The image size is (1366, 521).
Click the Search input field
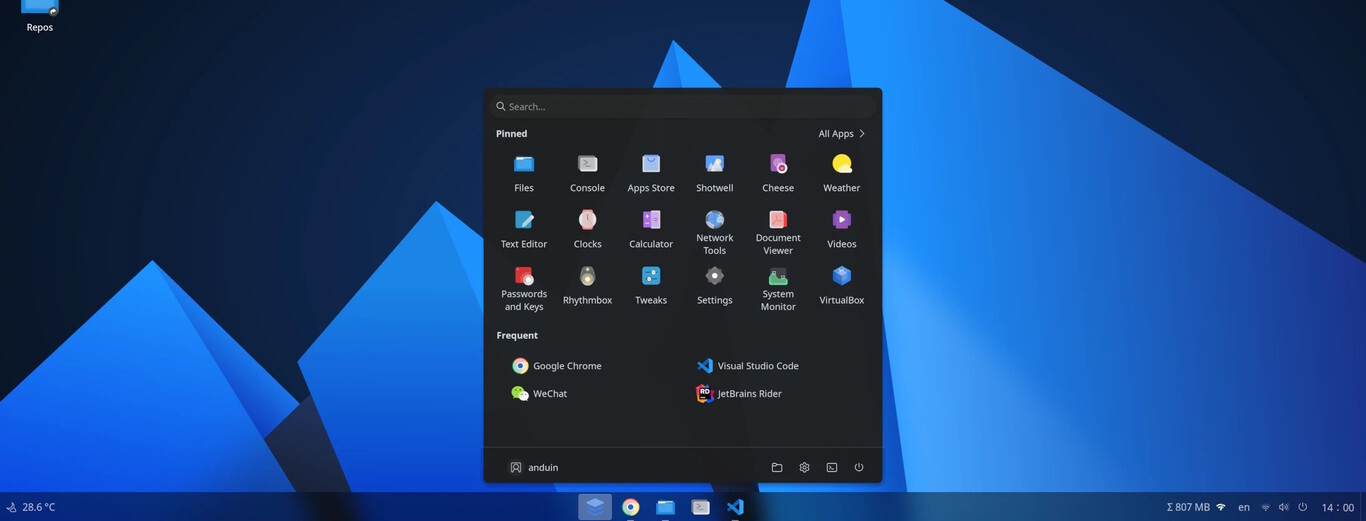683,107
